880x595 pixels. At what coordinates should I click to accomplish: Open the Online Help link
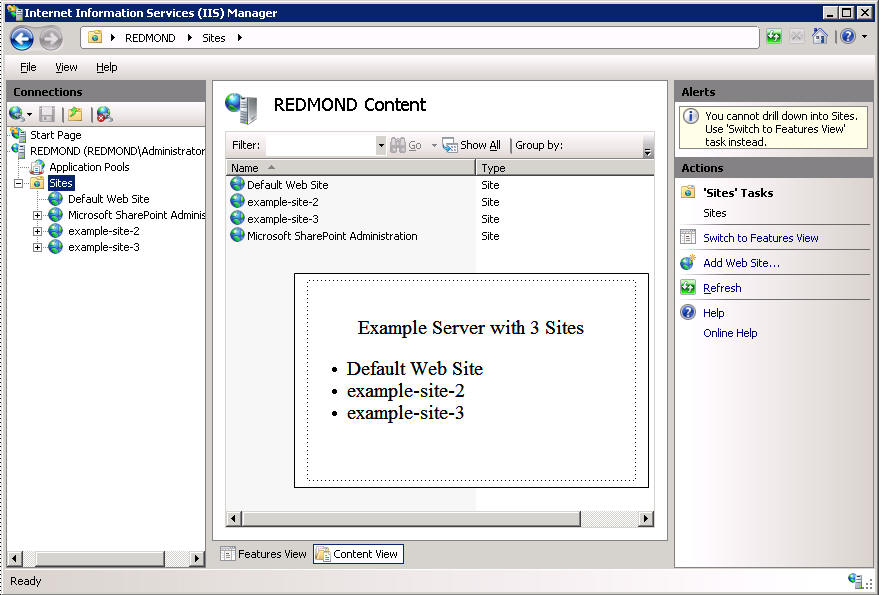730,333
